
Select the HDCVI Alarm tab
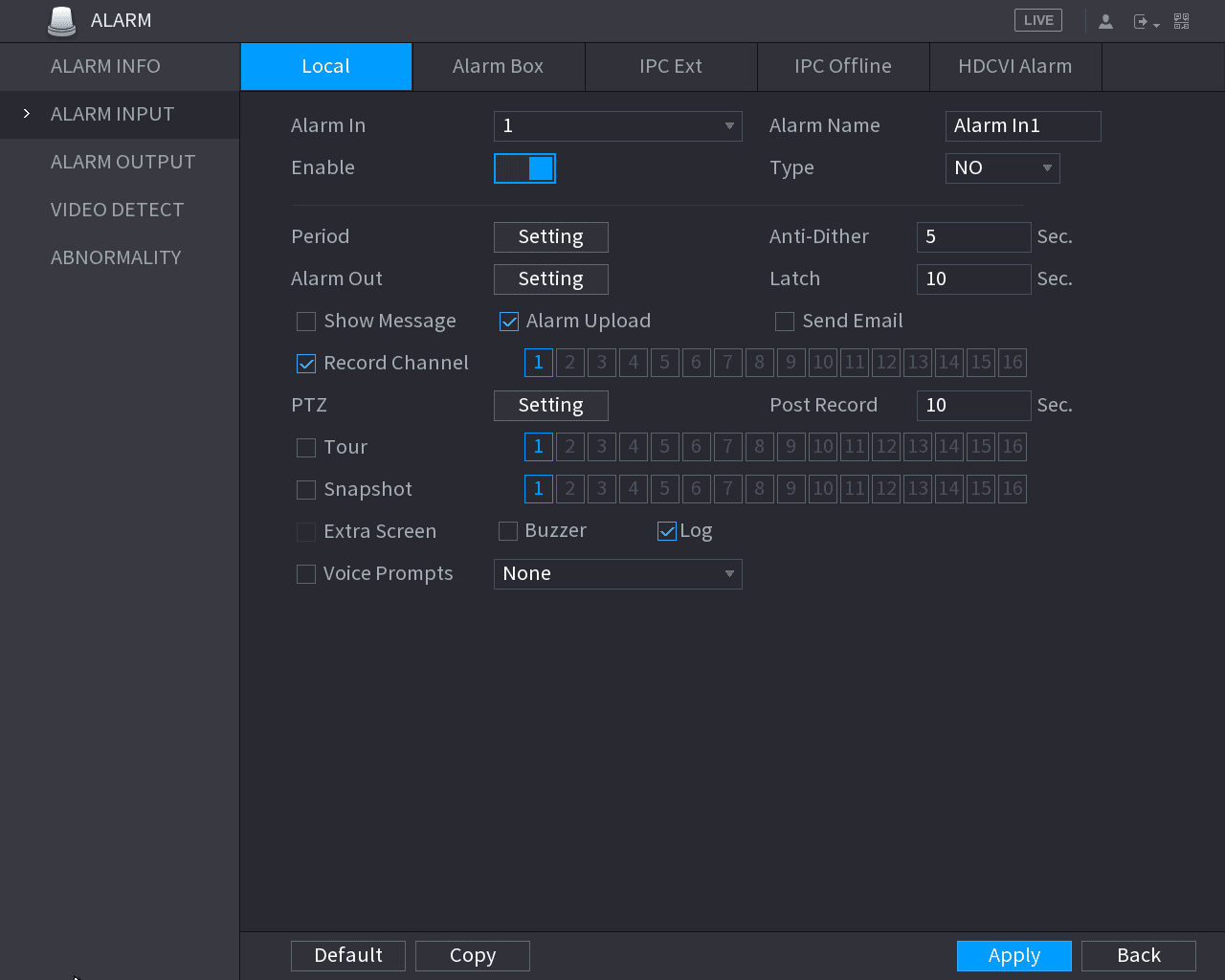1015,66
